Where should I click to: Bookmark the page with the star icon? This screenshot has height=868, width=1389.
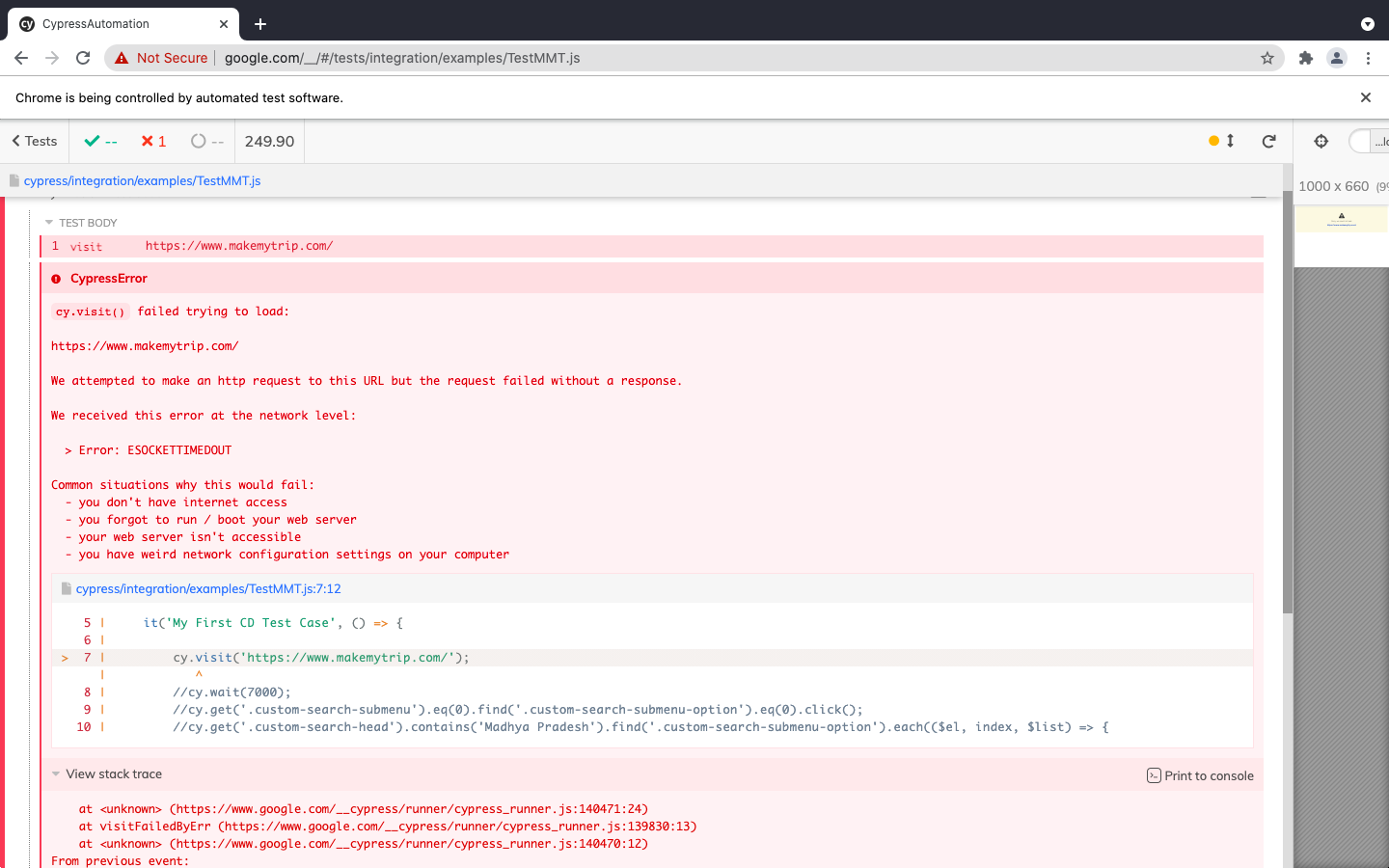point(1266,58)
